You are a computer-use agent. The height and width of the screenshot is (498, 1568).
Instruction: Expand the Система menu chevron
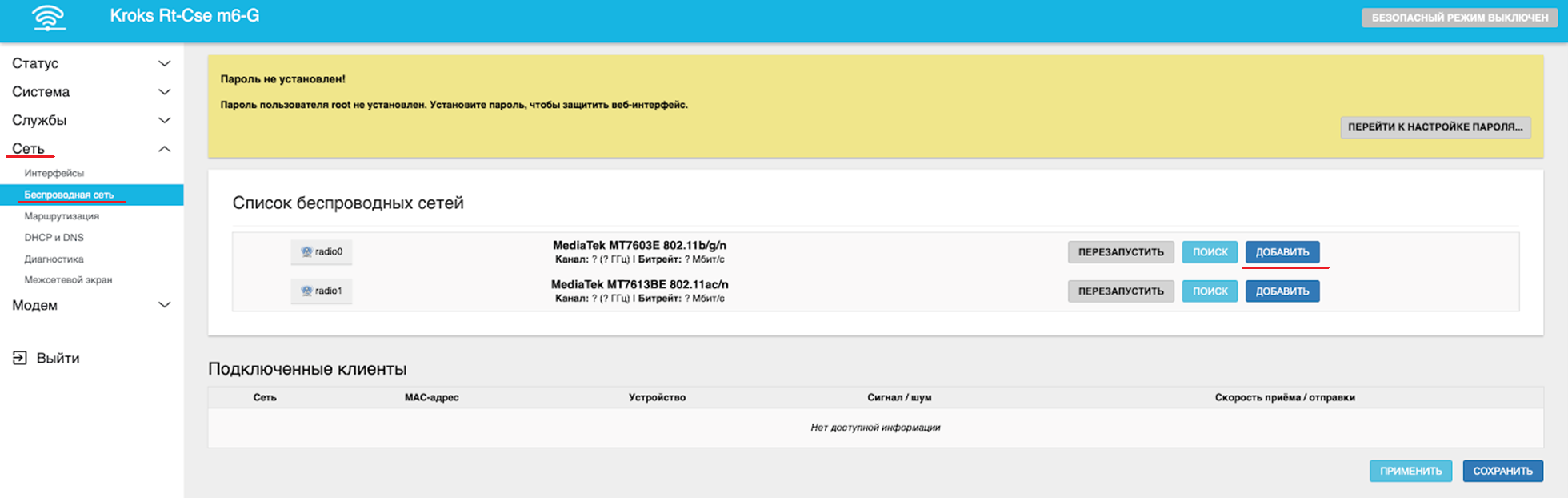[x=164, y=92]
